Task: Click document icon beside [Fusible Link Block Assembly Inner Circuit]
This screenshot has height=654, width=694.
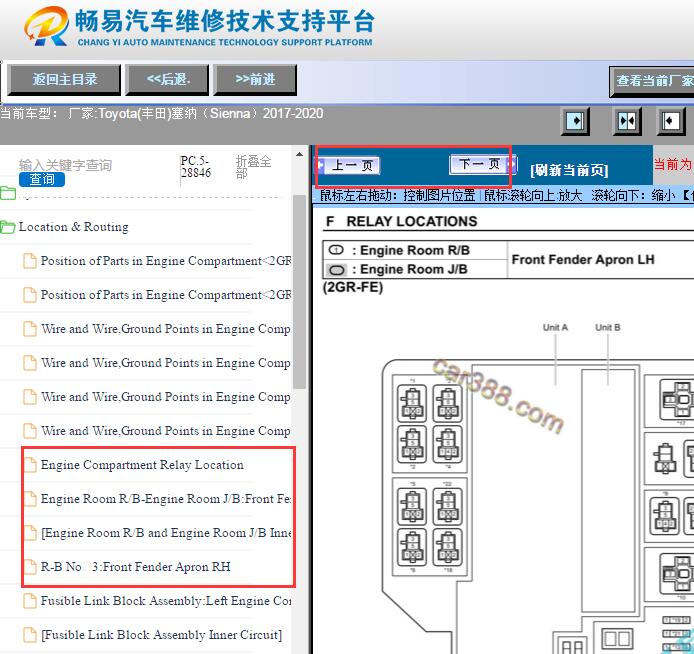Action: (30, 635)
